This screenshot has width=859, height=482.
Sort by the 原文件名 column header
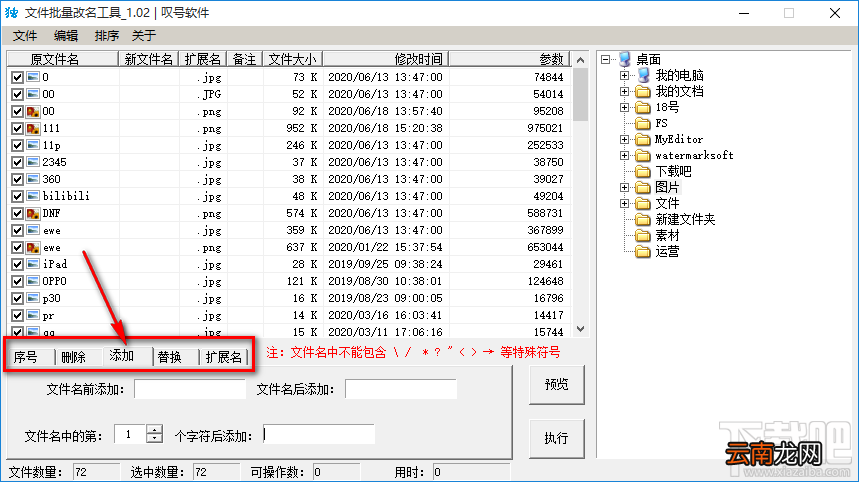(62, 59)
